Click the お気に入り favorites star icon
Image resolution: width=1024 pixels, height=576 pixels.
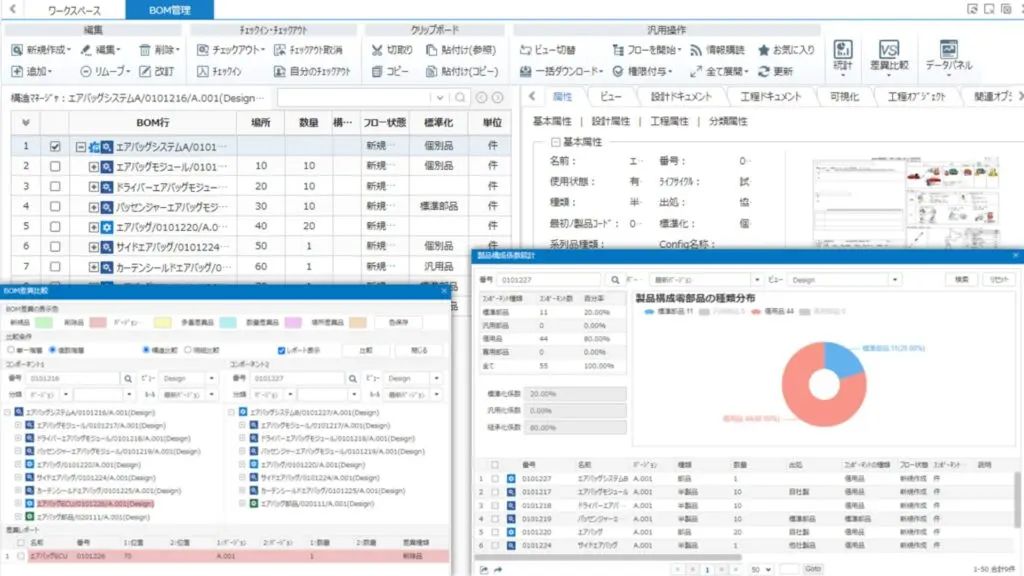[764, 49]
